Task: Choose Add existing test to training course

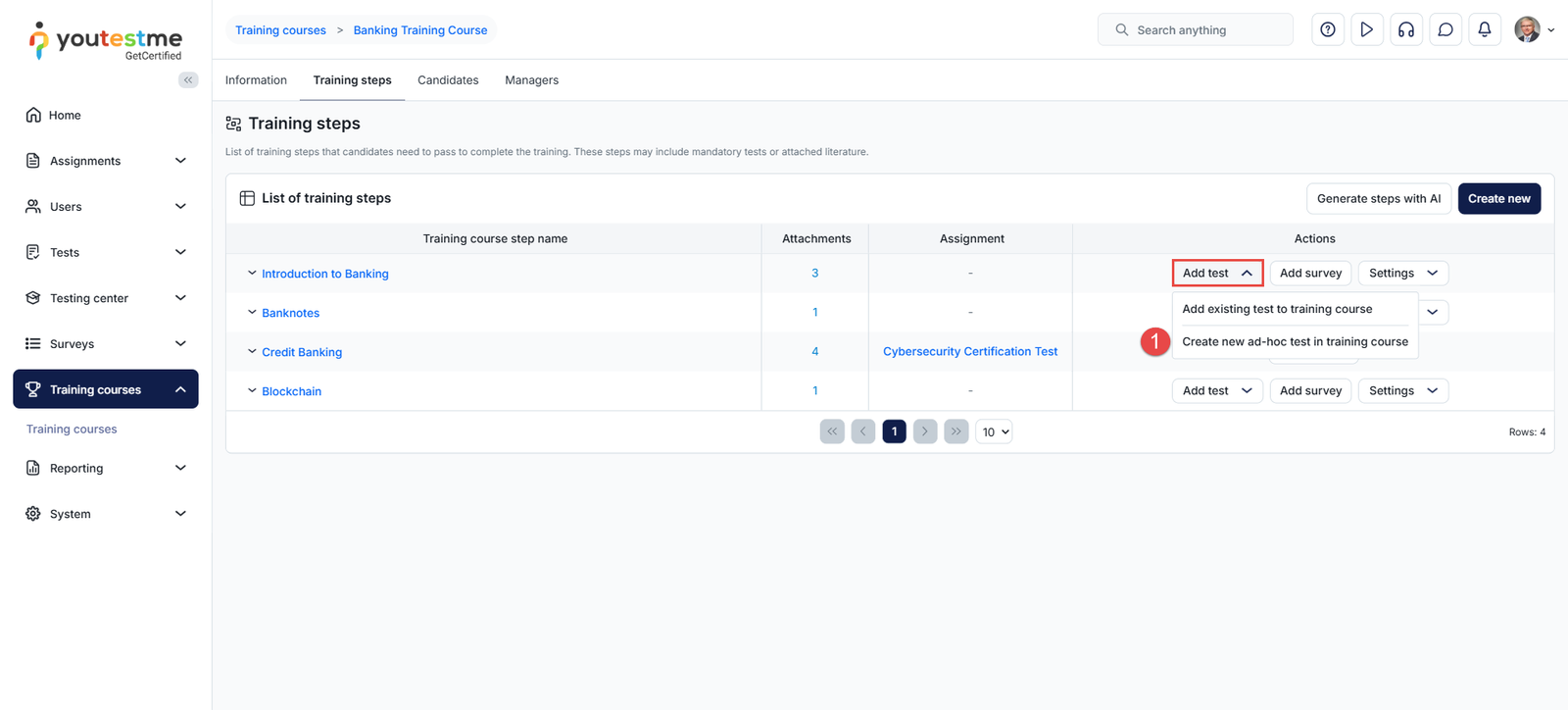Action: (1277, 309)
